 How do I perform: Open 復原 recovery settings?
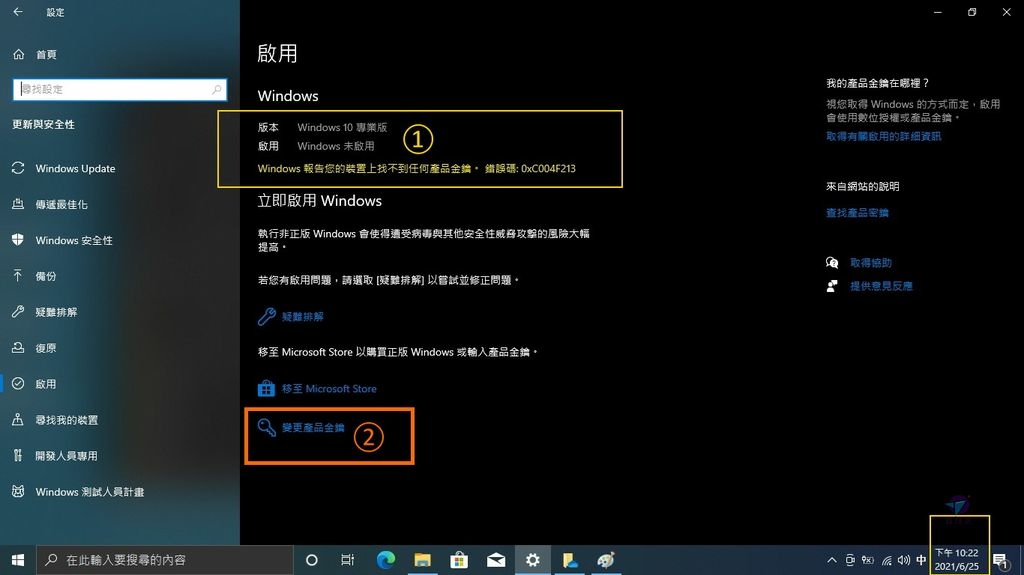[46, 348]
